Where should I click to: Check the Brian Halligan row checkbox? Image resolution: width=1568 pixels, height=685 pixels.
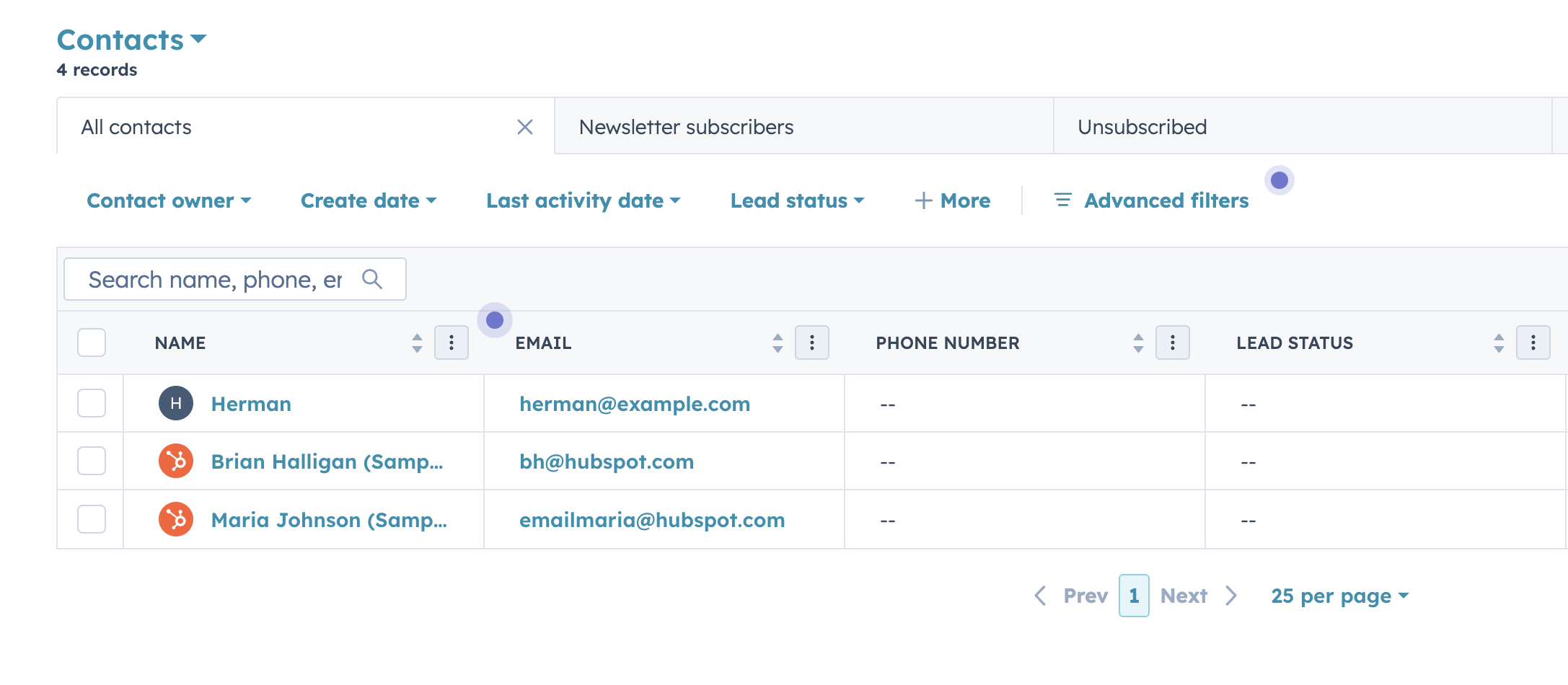pyautogui.click(x=92, y=461)
